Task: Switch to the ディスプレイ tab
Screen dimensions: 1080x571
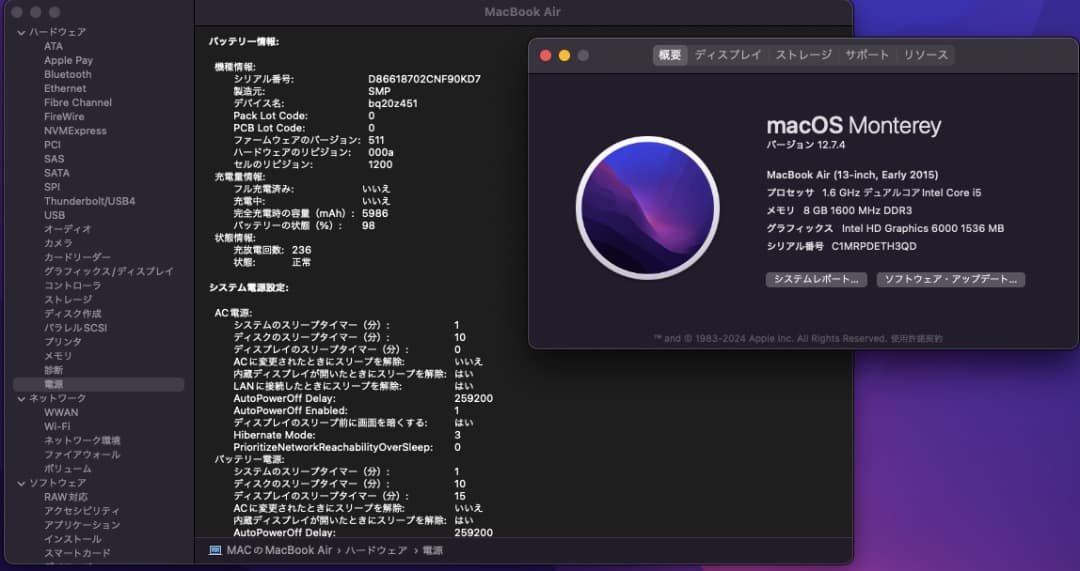Action: [728, 55]
